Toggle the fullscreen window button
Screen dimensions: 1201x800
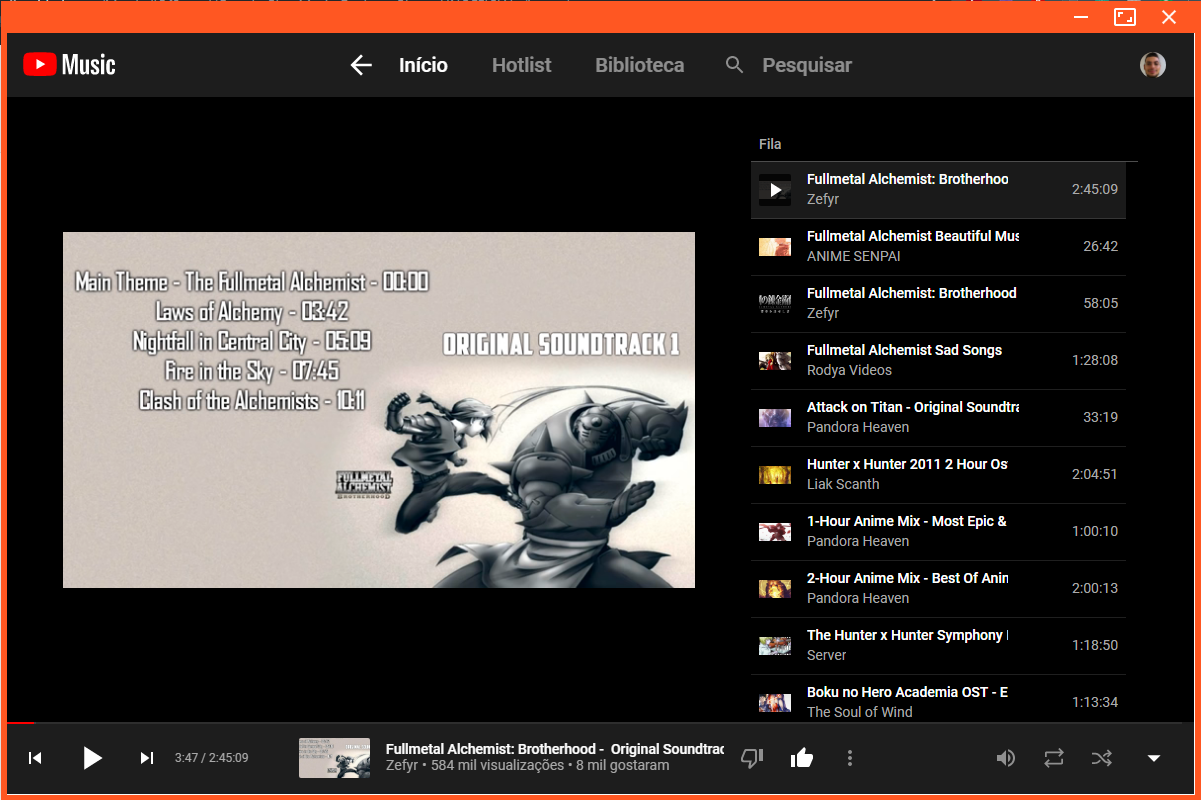[1125, 17]
